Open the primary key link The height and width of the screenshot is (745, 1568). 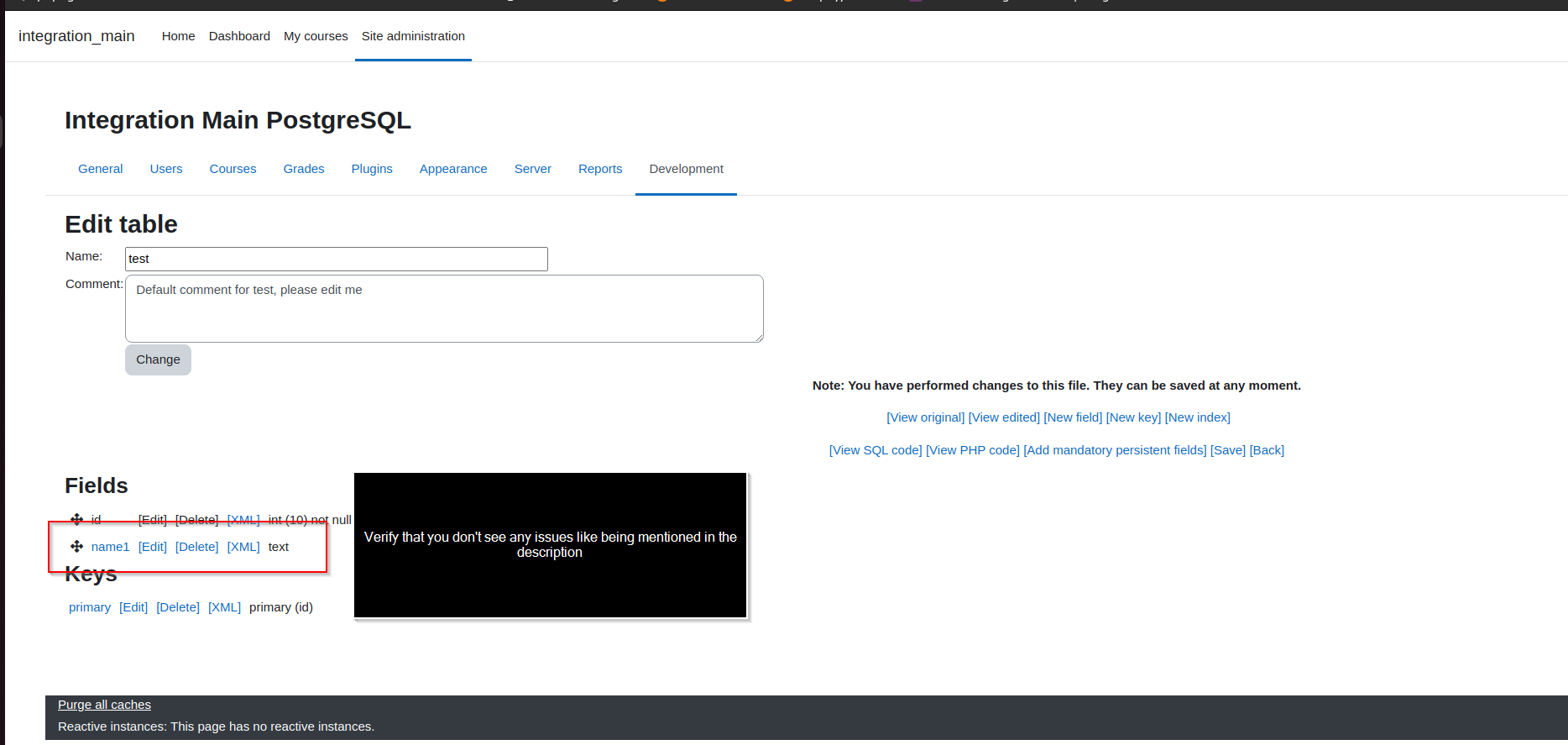coord(90,607)
